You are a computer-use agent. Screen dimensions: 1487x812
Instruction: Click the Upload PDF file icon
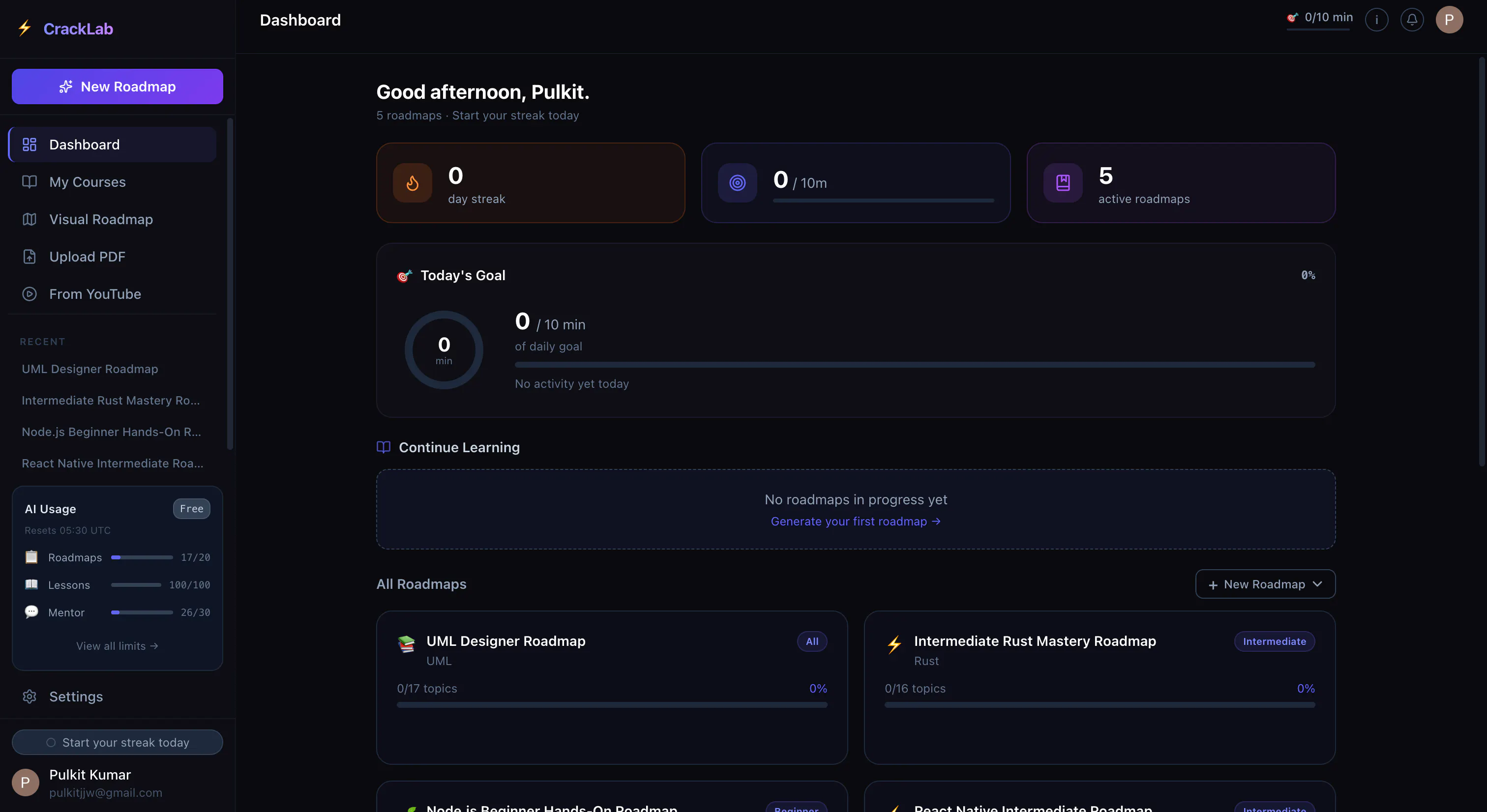pos(30,257)
